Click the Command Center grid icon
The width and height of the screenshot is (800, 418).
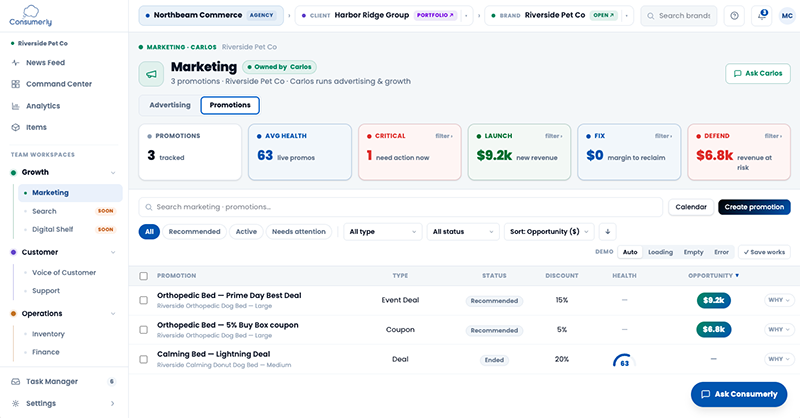(15, 84)
